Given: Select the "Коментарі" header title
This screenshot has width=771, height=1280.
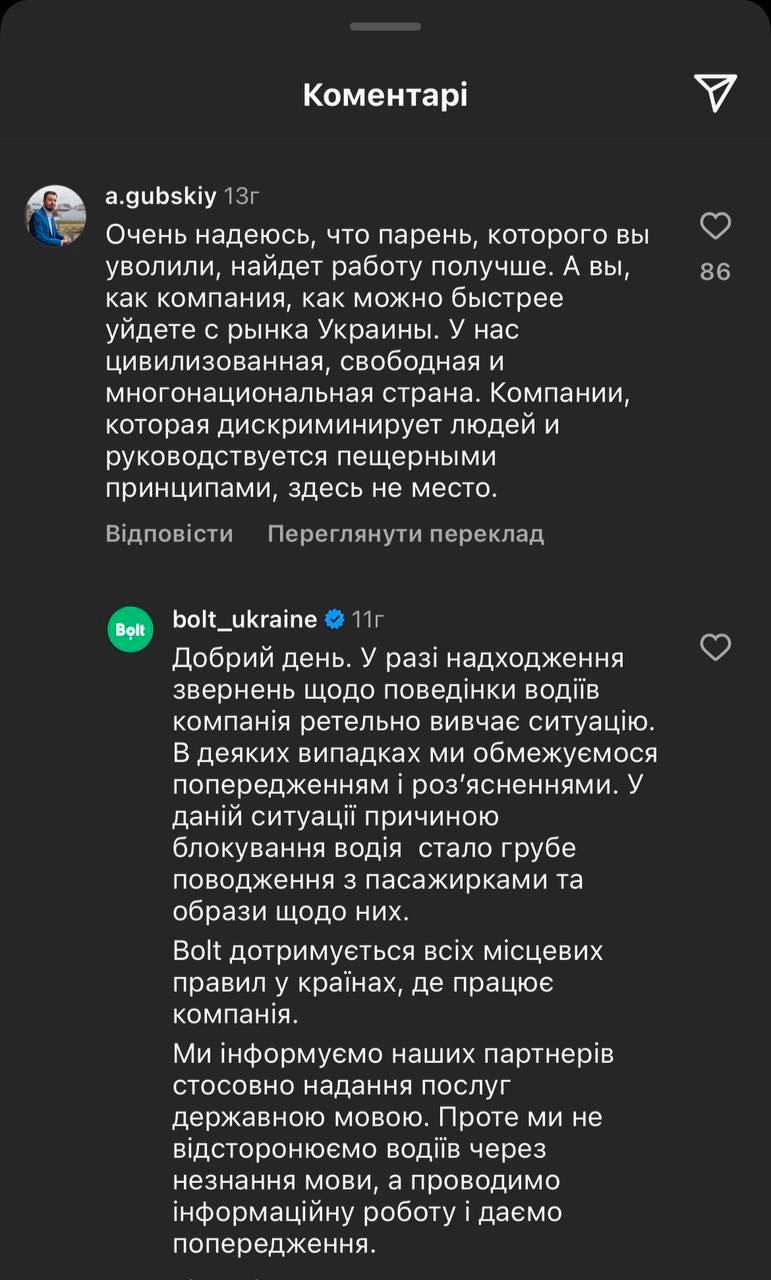Looking at the screenshot, I should [384, 93].
